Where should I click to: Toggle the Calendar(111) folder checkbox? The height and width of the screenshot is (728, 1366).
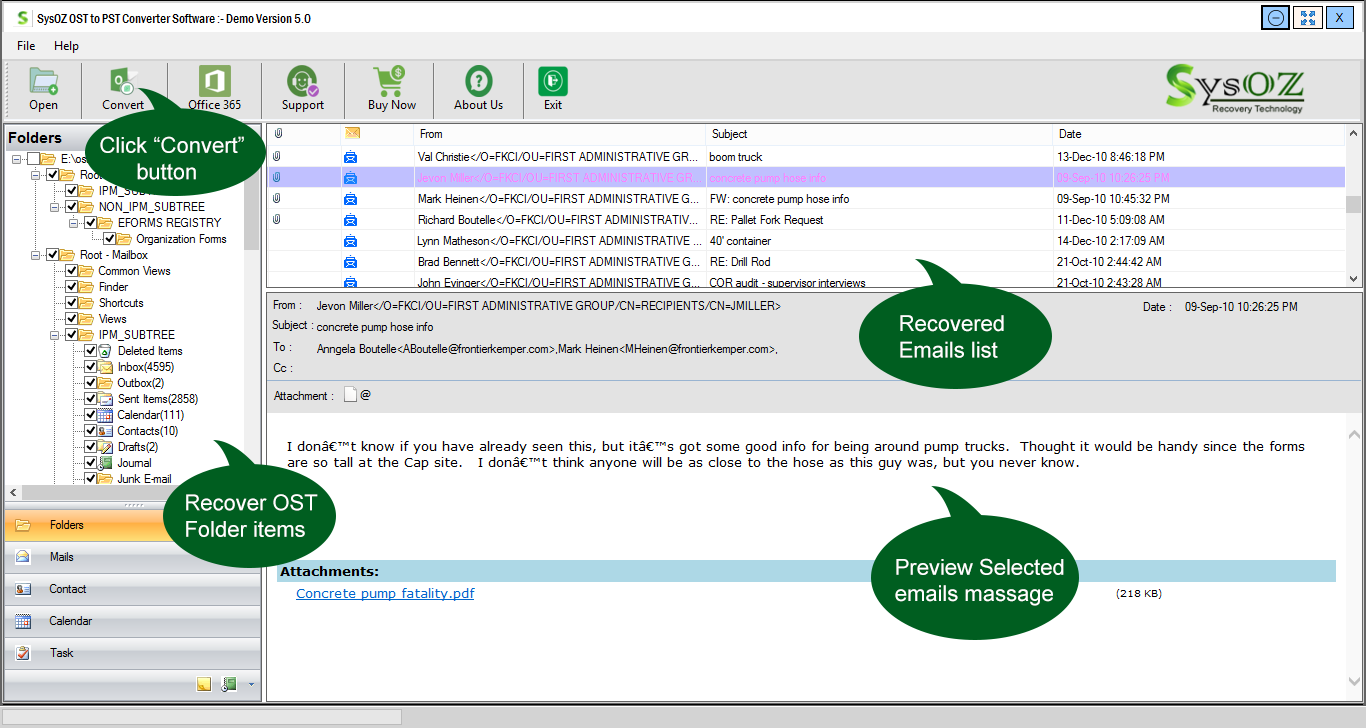pos(91,415)
